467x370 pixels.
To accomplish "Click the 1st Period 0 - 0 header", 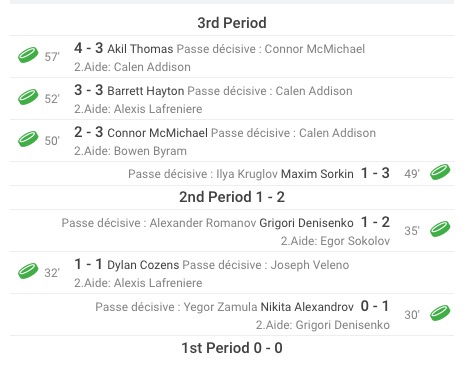I will tap(232, 348).
